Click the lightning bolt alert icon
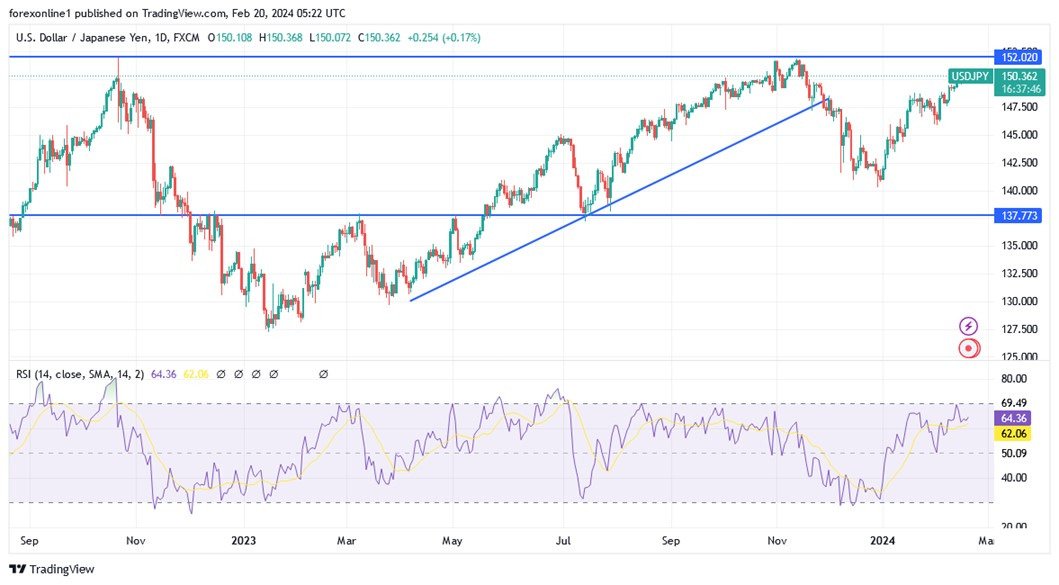 967,325
